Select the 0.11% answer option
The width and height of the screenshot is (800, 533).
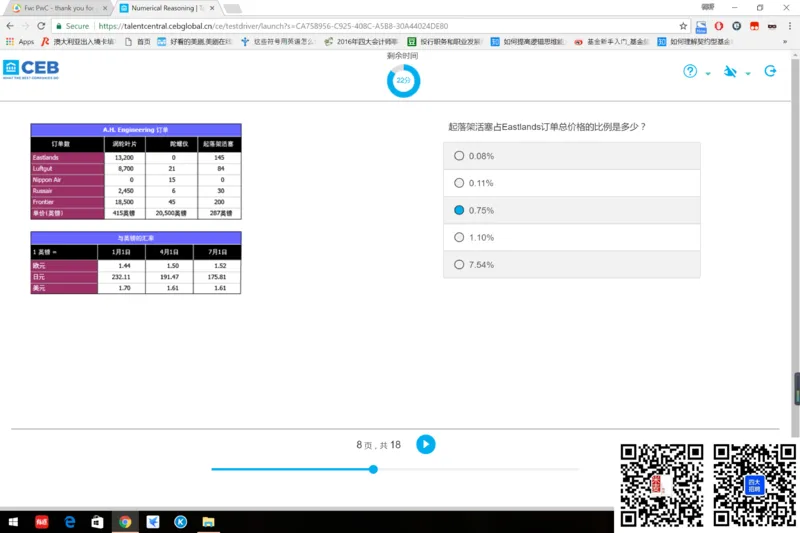pos(571,183)
